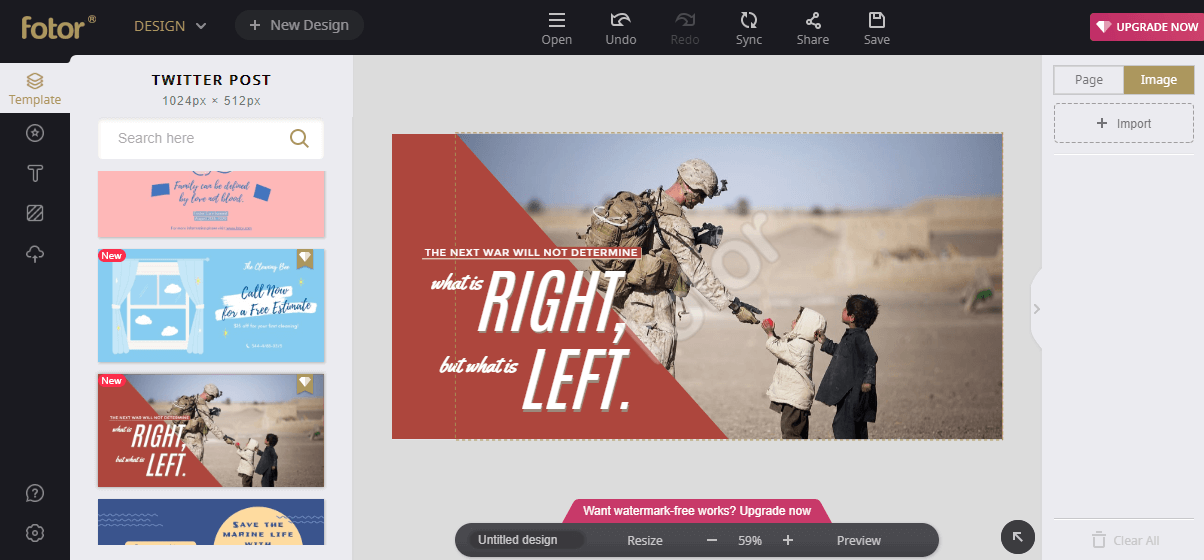Open the stickers panel star icon
Viewport: 1204px width, 560px height.
35,133
